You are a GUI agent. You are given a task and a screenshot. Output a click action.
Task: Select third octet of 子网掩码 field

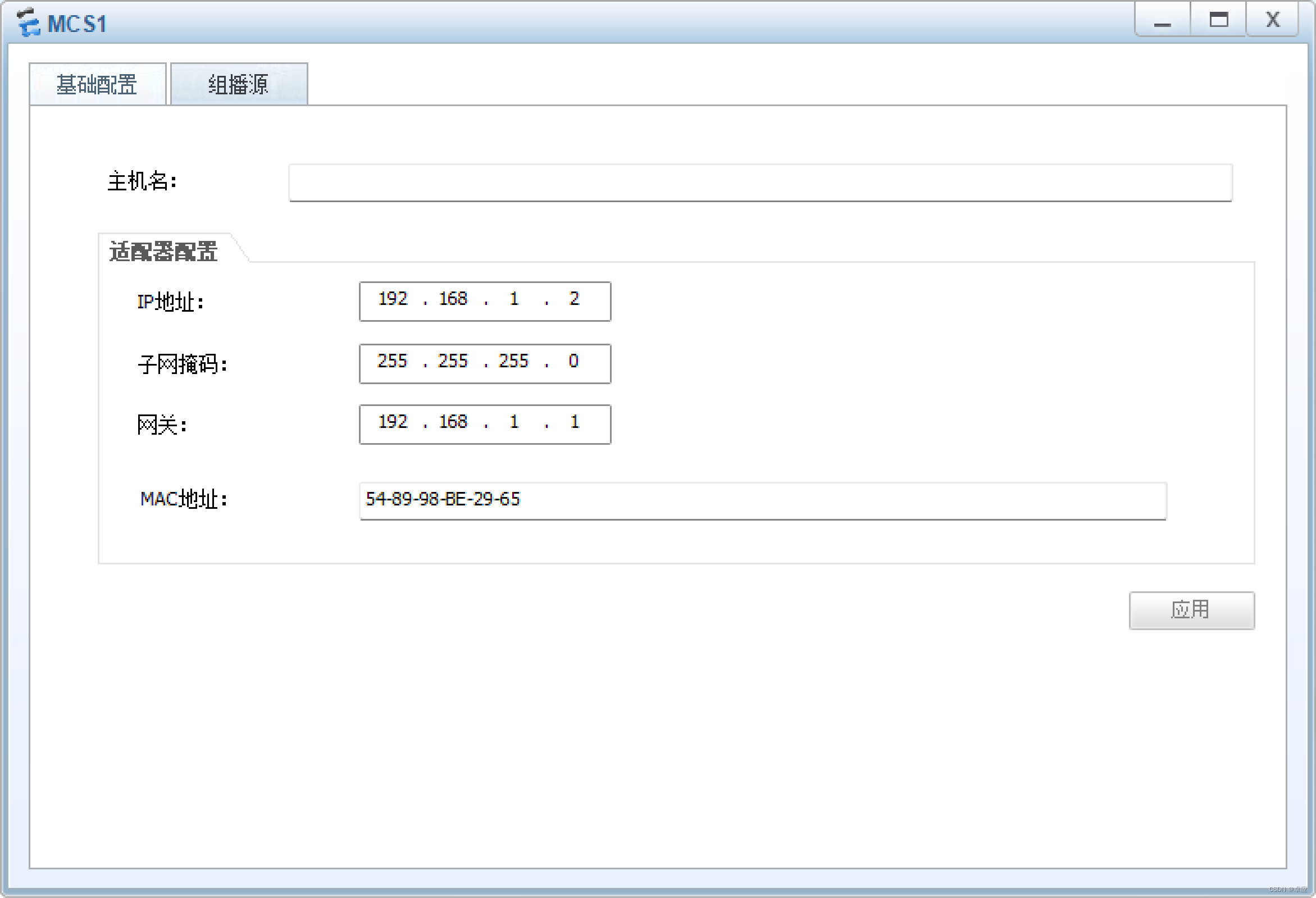coord(513,362)
